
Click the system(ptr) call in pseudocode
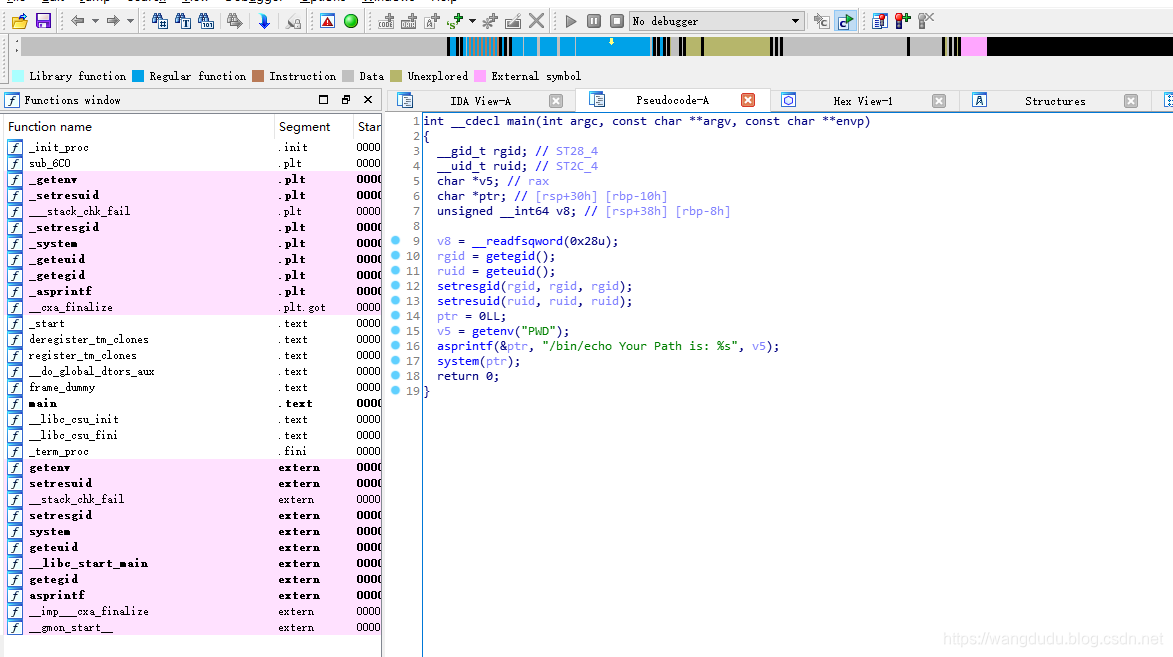coord(478,361)
